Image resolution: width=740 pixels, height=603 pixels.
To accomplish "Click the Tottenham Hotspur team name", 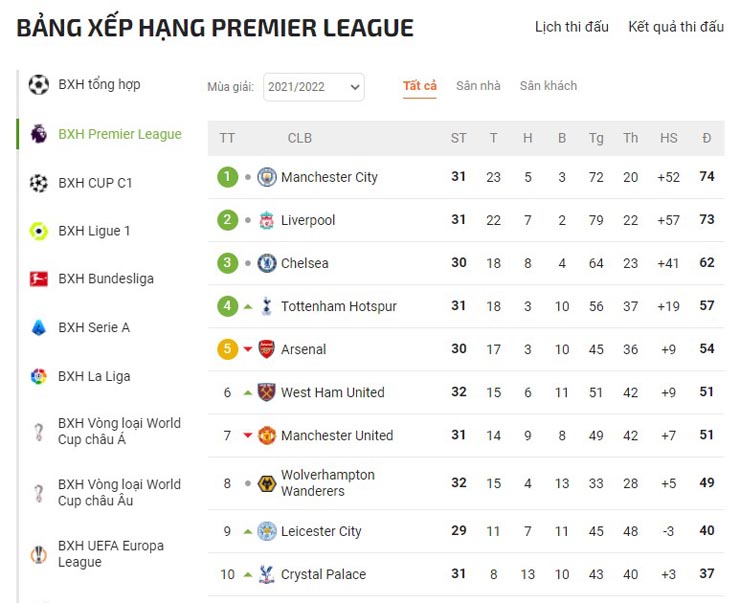I will 339,306.
